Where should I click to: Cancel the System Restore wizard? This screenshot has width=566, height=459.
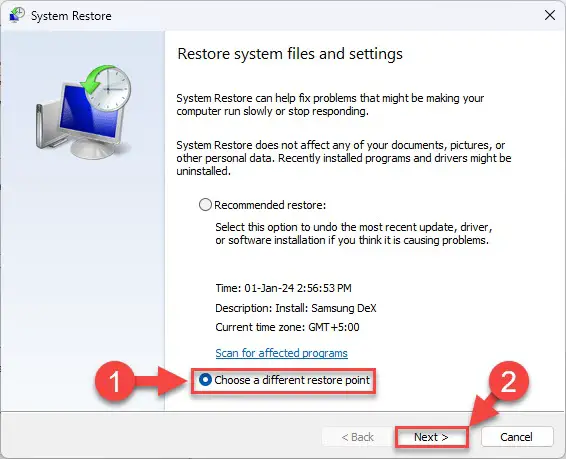pos(517,437)
